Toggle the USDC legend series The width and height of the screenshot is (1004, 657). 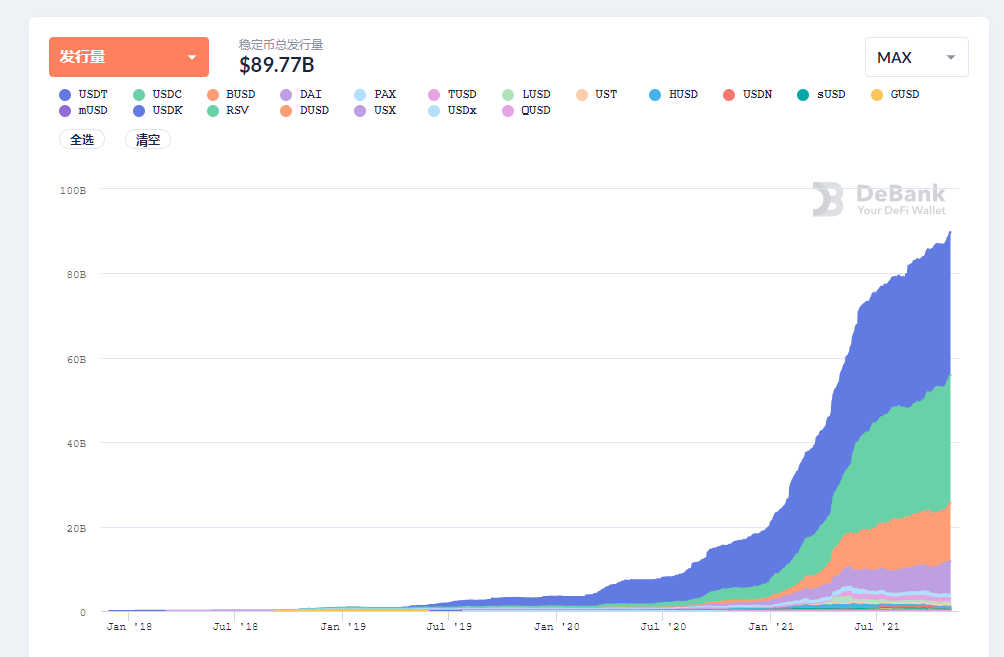158,94
